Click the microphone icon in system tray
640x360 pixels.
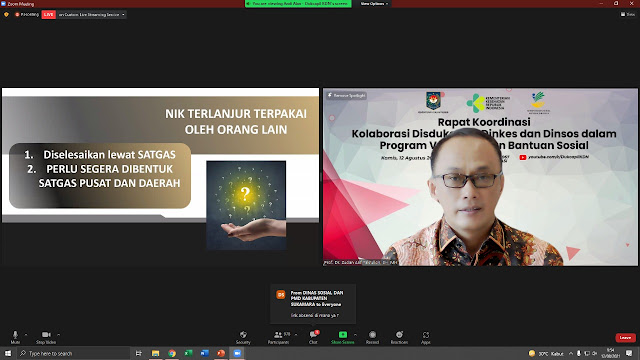[x=579, y=353]
